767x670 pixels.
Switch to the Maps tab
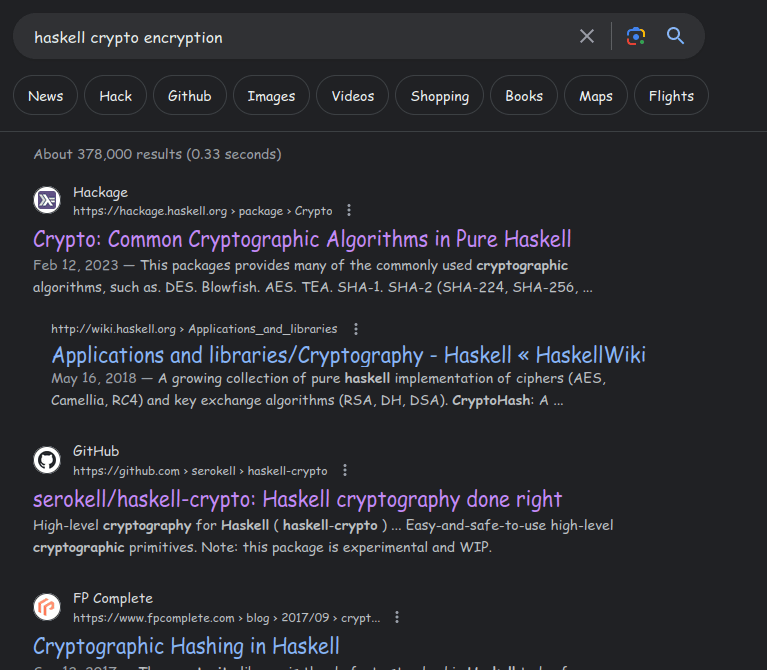(596, 95)
